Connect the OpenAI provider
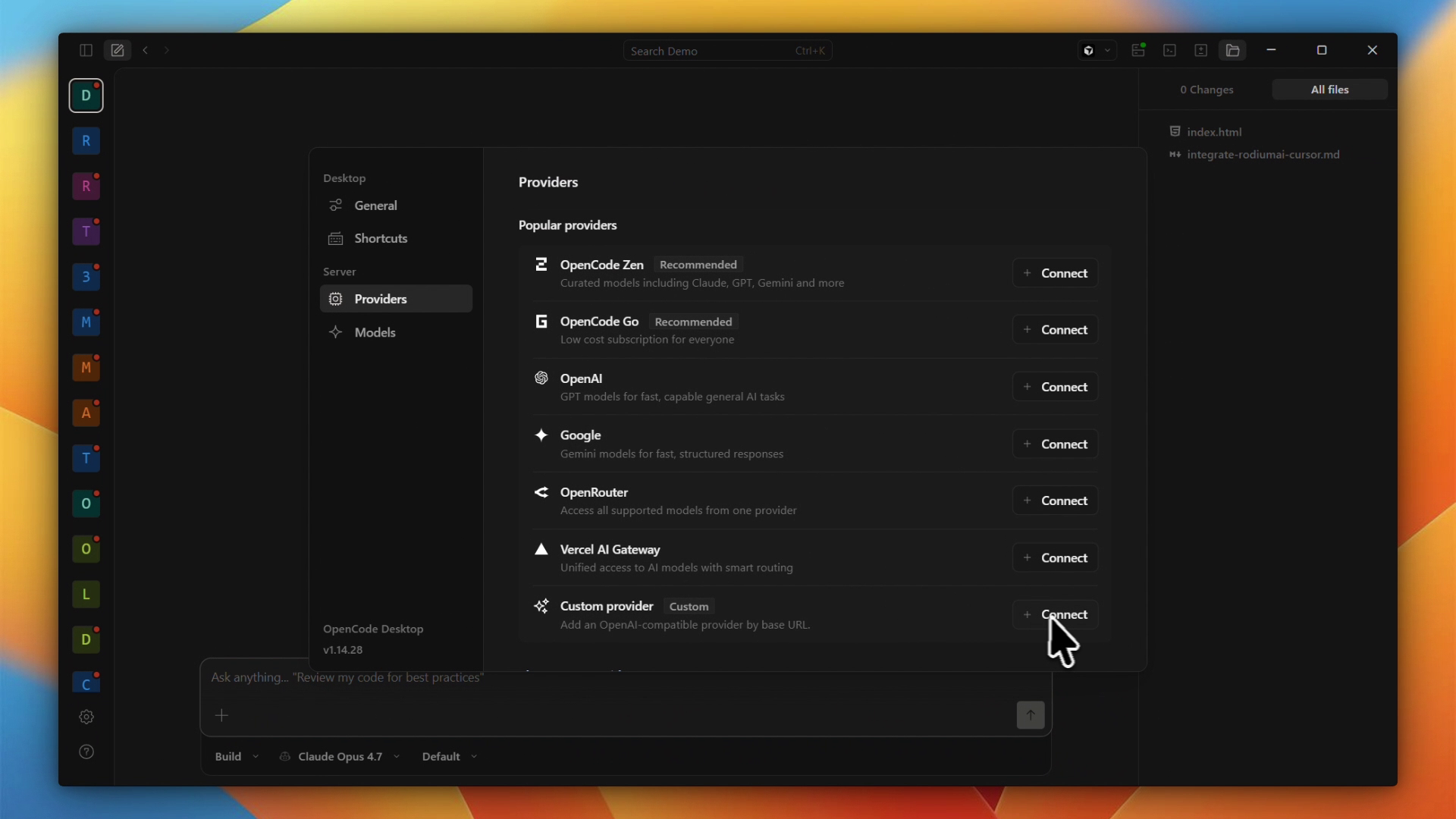Image resolution: width=1456 pixels, height=819 pixels. point(1055,387)
